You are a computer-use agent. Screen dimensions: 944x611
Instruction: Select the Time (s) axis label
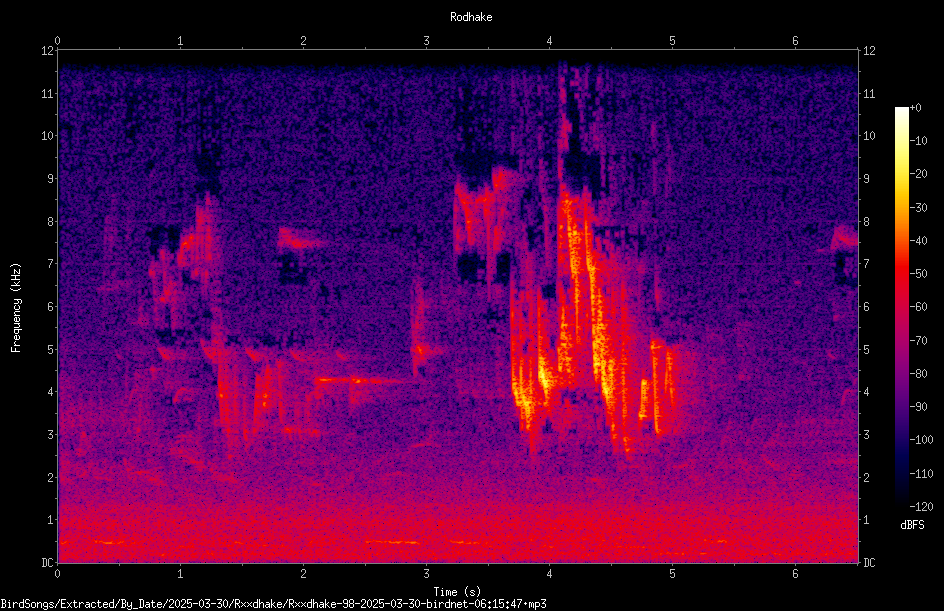[x=458, y=591]
